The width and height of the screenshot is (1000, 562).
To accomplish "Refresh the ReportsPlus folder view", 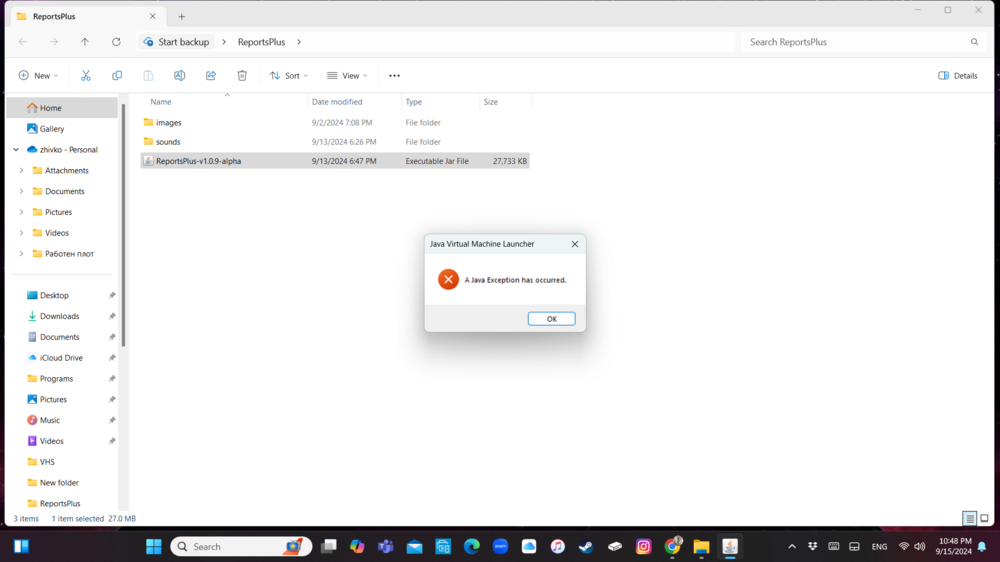I will coord(116,41).
